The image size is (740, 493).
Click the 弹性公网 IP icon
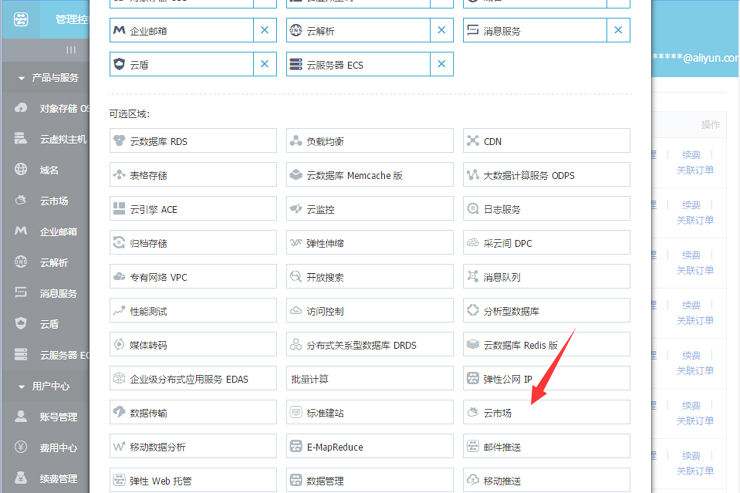(x=472, y=378)
